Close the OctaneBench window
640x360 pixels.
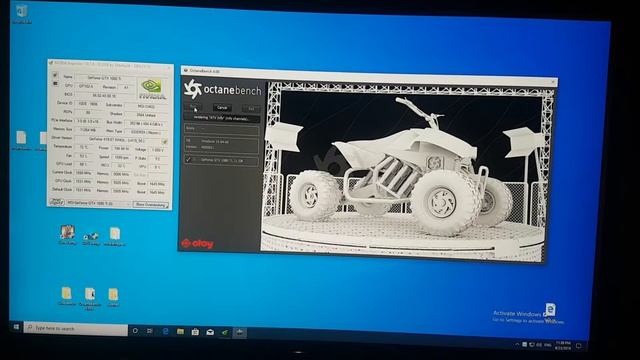click(552, 82)
